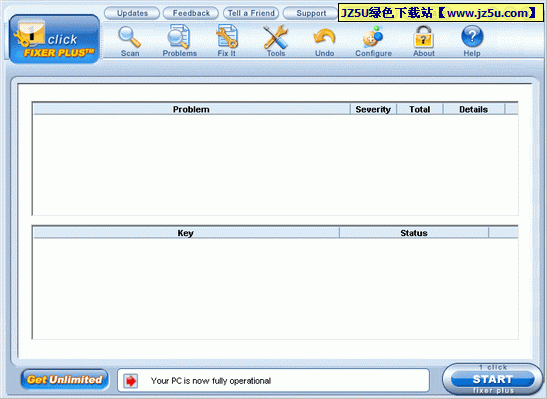The image size is (547, 399).
Task: Click the red arrow status icon
Action: [x=130, y=381]
